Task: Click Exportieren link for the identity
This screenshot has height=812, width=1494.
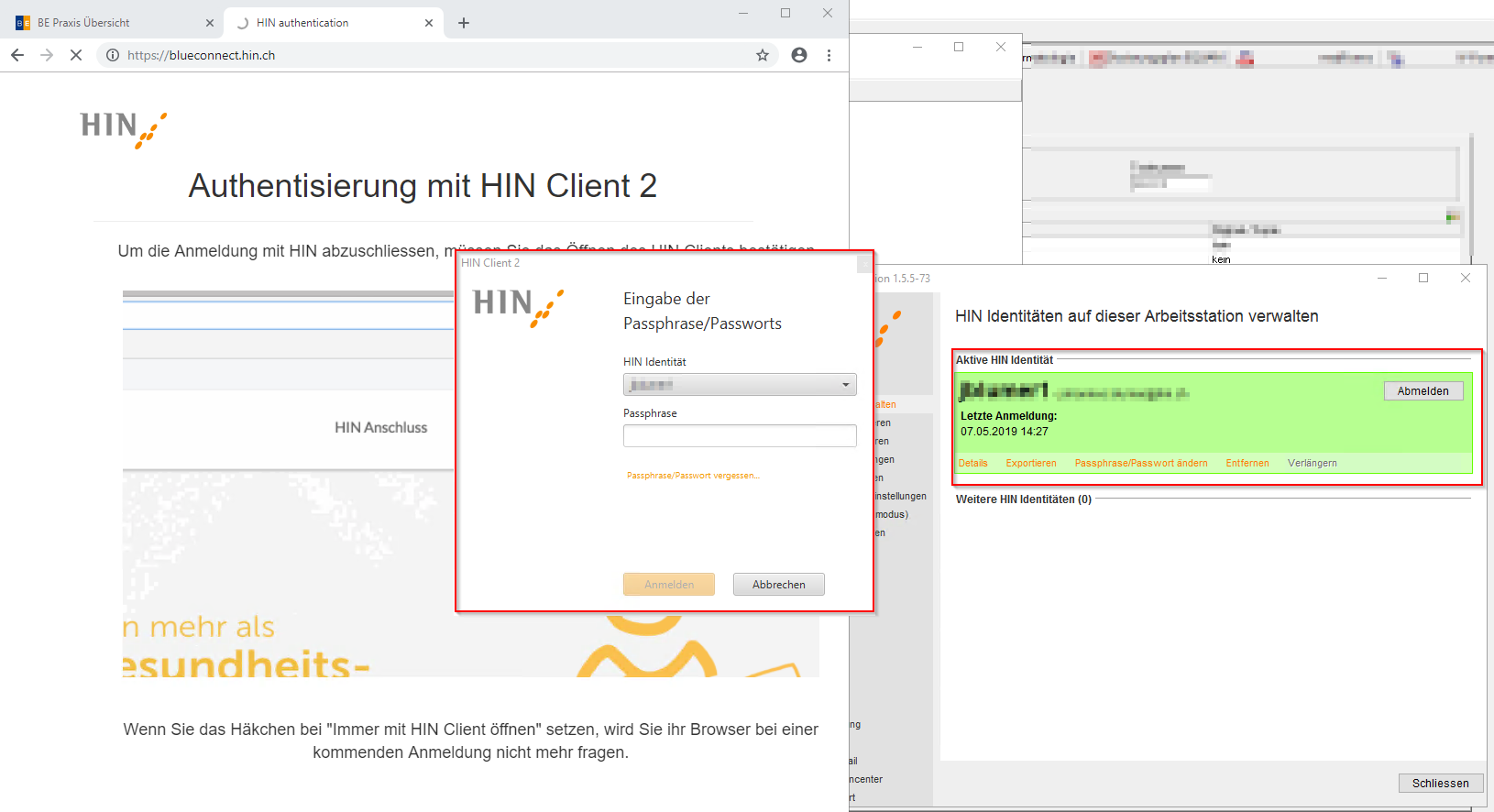Action: point(1030,464)
